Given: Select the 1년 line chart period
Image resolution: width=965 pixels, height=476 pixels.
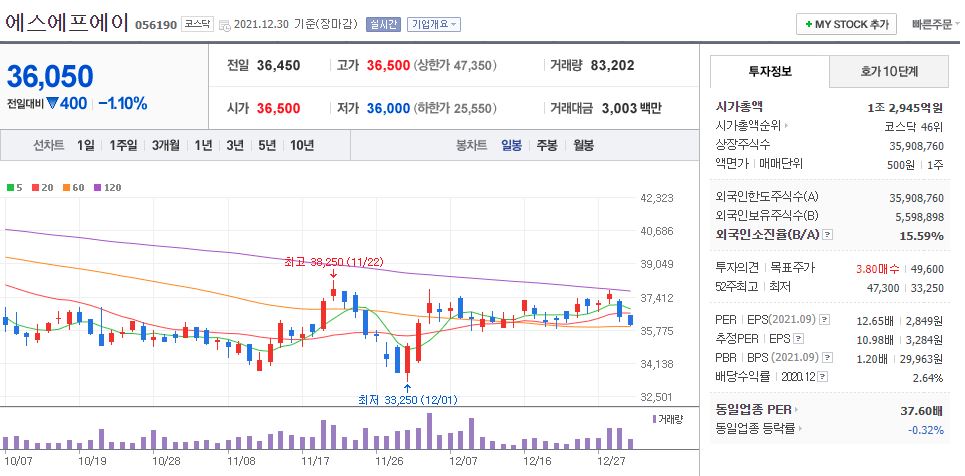Looking at the screenshot, I should [x=203, y=146].
